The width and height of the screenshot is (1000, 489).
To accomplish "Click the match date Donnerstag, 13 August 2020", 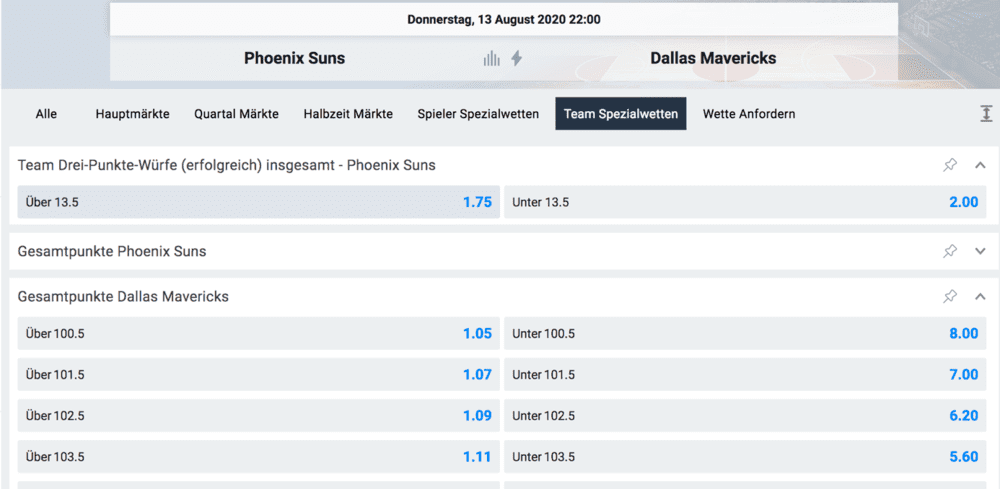I will [504, 20].
